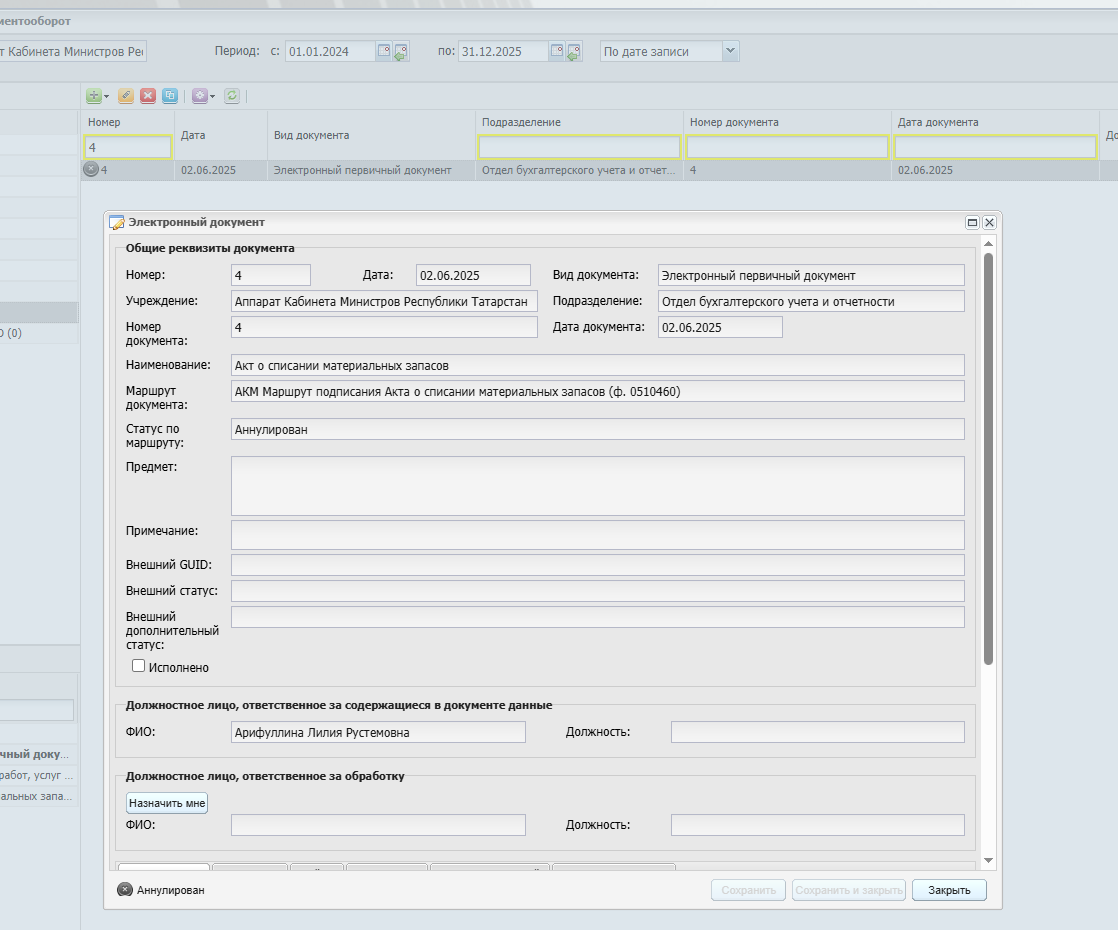
Task: Click the green refresh list icon
Action: [232, 96]
